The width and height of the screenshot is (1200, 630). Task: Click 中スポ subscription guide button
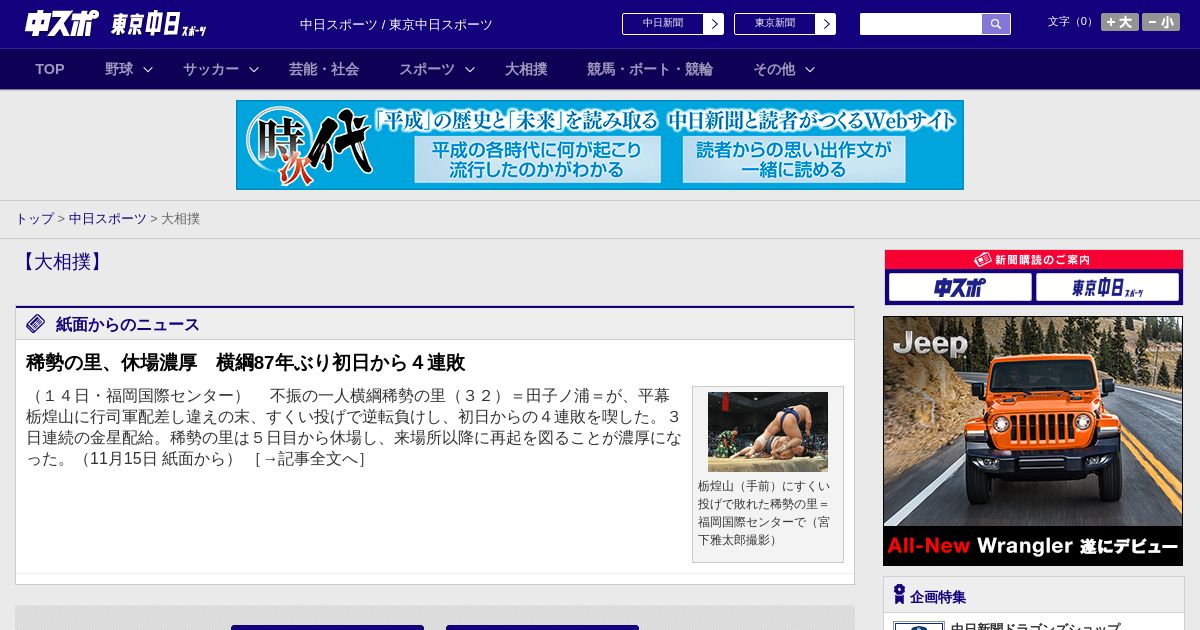(960, 287)
